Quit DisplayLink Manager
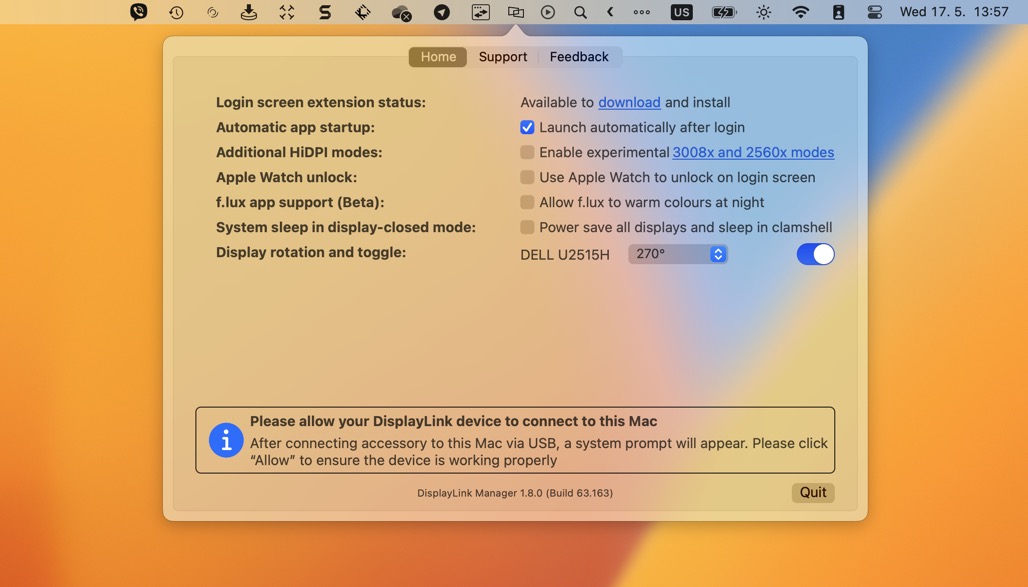Screen dimensions: 1028x587 point(812,492)
